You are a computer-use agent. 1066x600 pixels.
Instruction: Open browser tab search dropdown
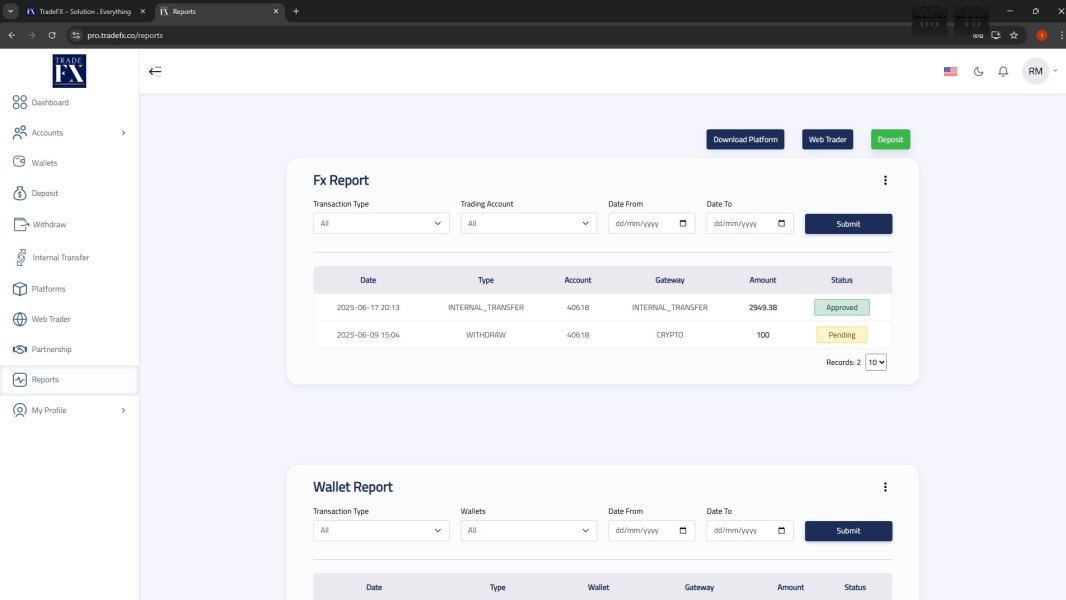[x=10, y=12]
